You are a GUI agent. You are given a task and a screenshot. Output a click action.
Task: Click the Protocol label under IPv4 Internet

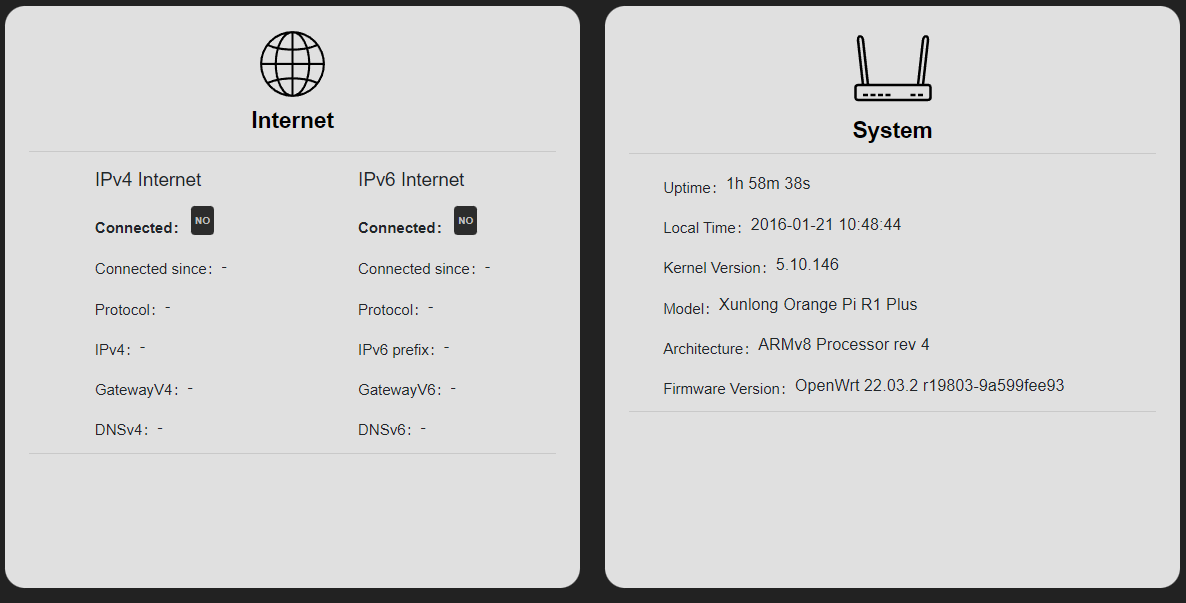click(x=126, y=309)
